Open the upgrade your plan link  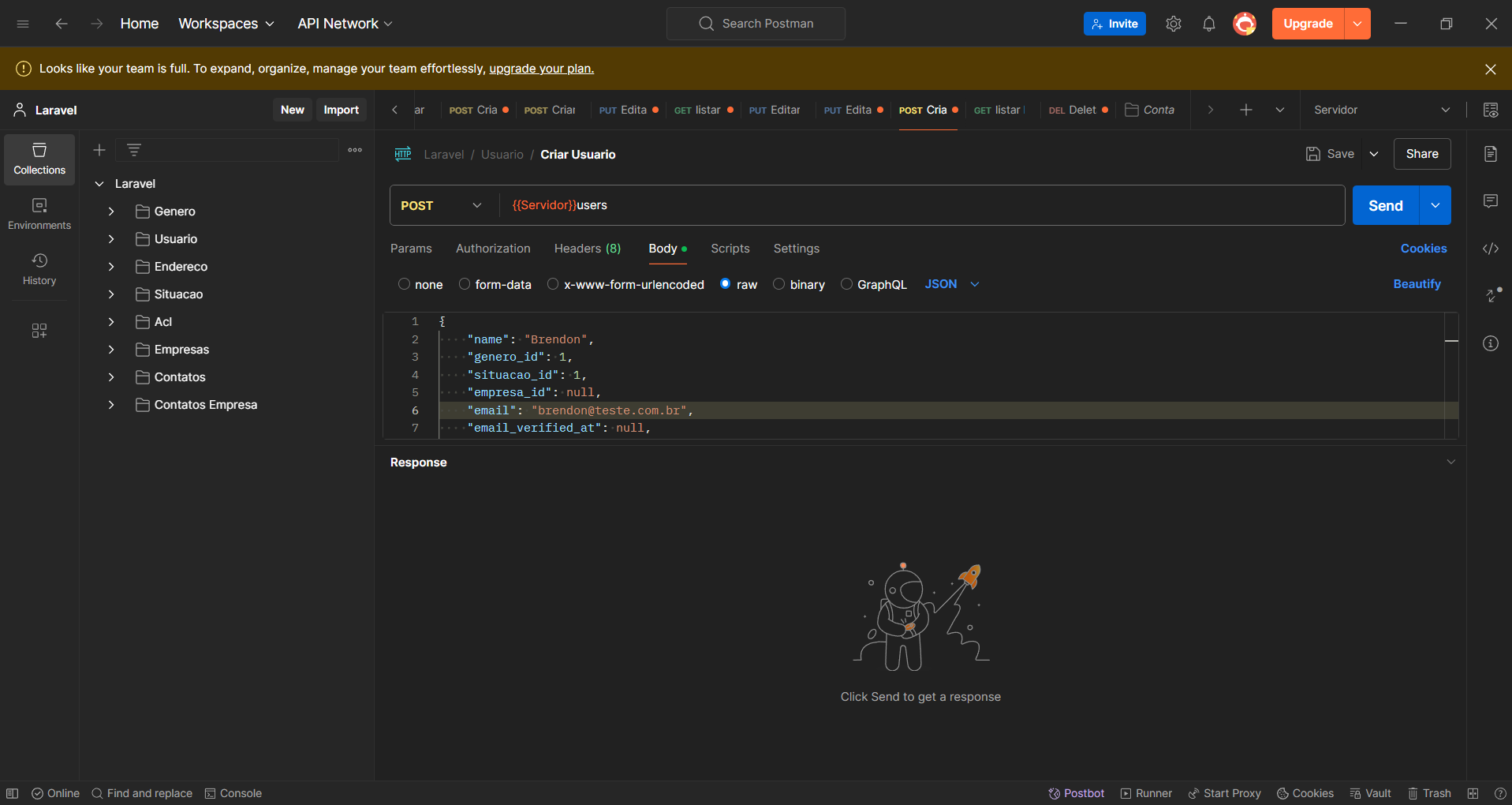pyautogui.click(x=542, y=69)
